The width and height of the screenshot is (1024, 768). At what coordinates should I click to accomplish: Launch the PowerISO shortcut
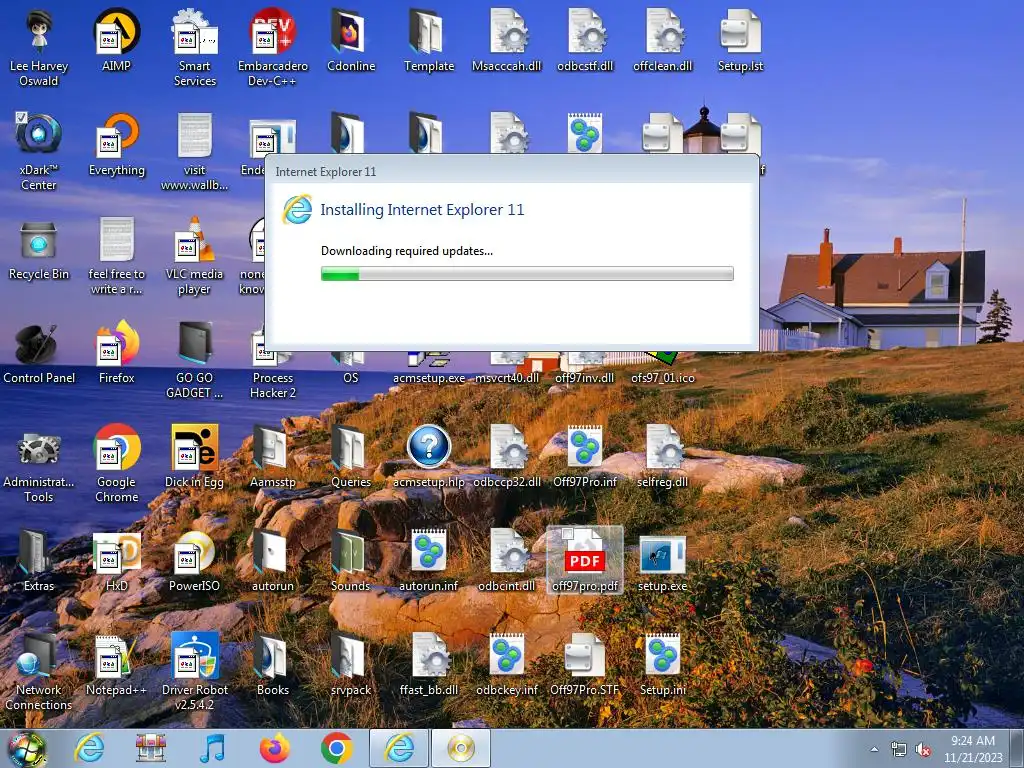[x=195, y=561]
